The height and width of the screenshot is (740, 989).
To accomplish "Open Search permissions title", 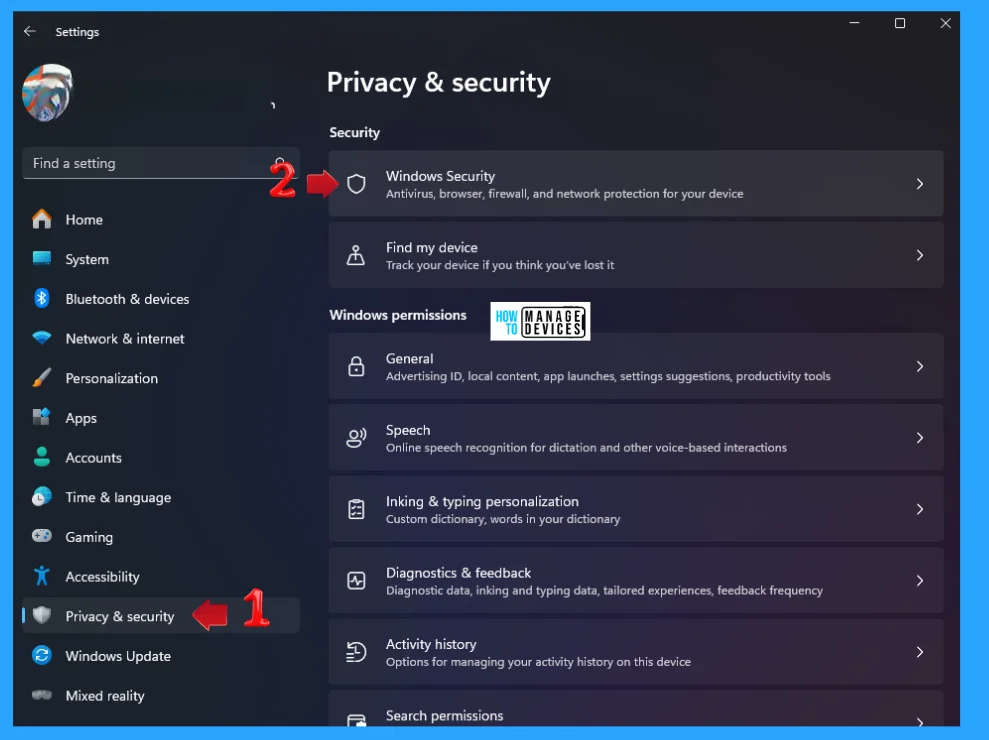I will 445,715.
